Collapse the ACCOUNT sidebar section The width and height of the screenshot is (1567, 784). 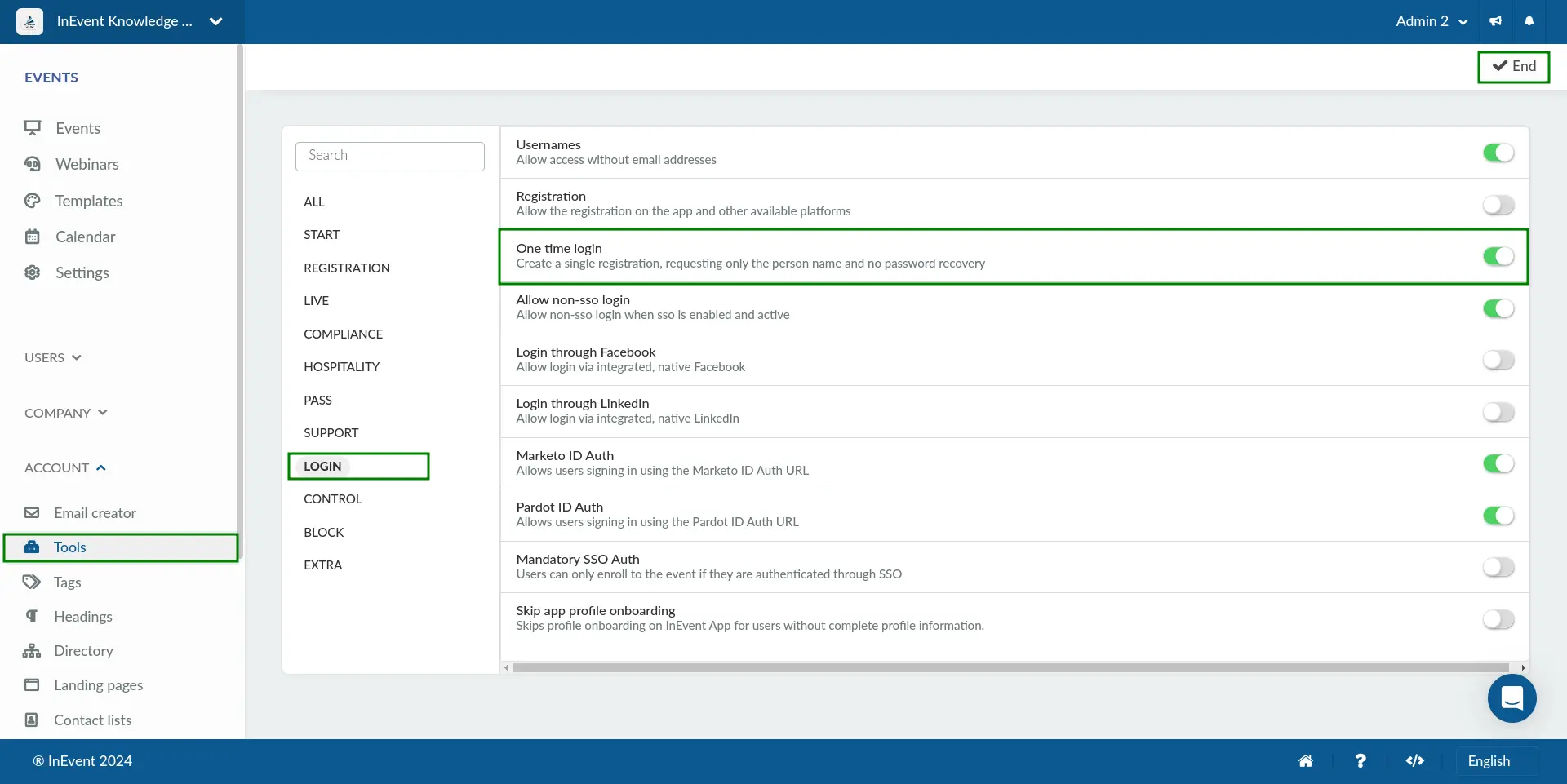tap(65, 467)
